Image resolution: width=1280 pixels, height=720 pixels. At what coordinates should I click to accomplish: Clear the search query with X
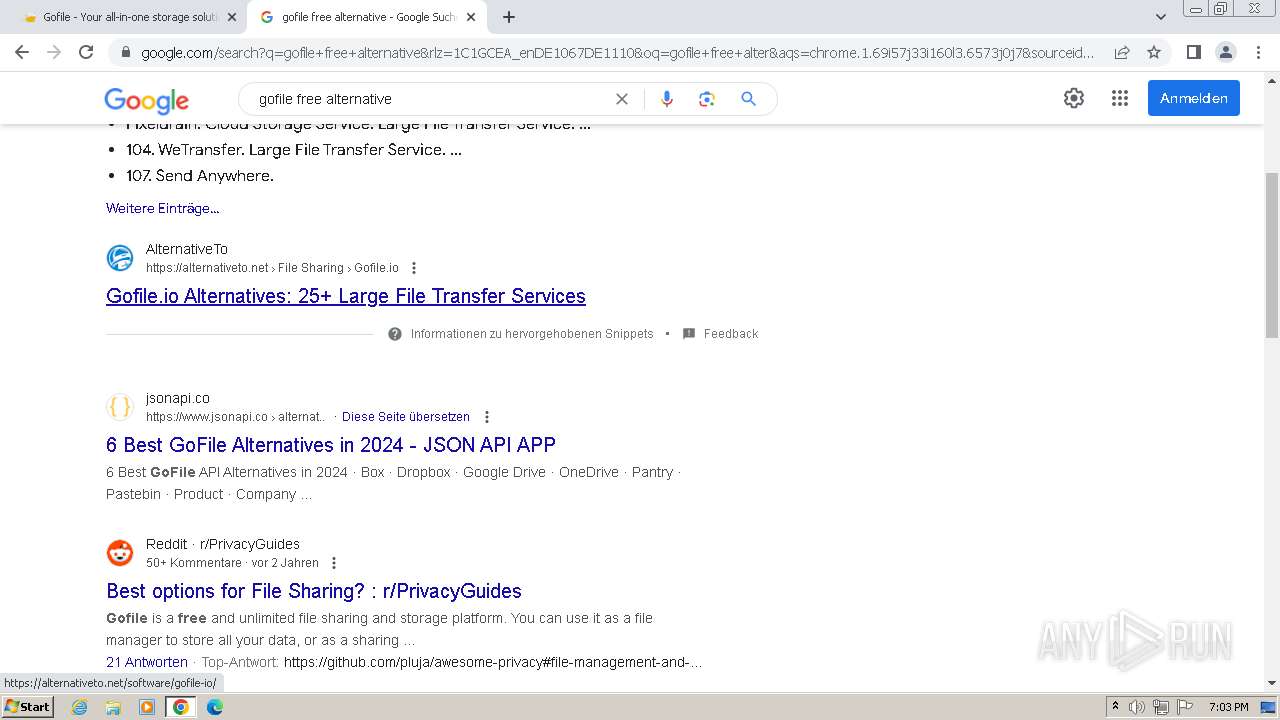(622, 99)
